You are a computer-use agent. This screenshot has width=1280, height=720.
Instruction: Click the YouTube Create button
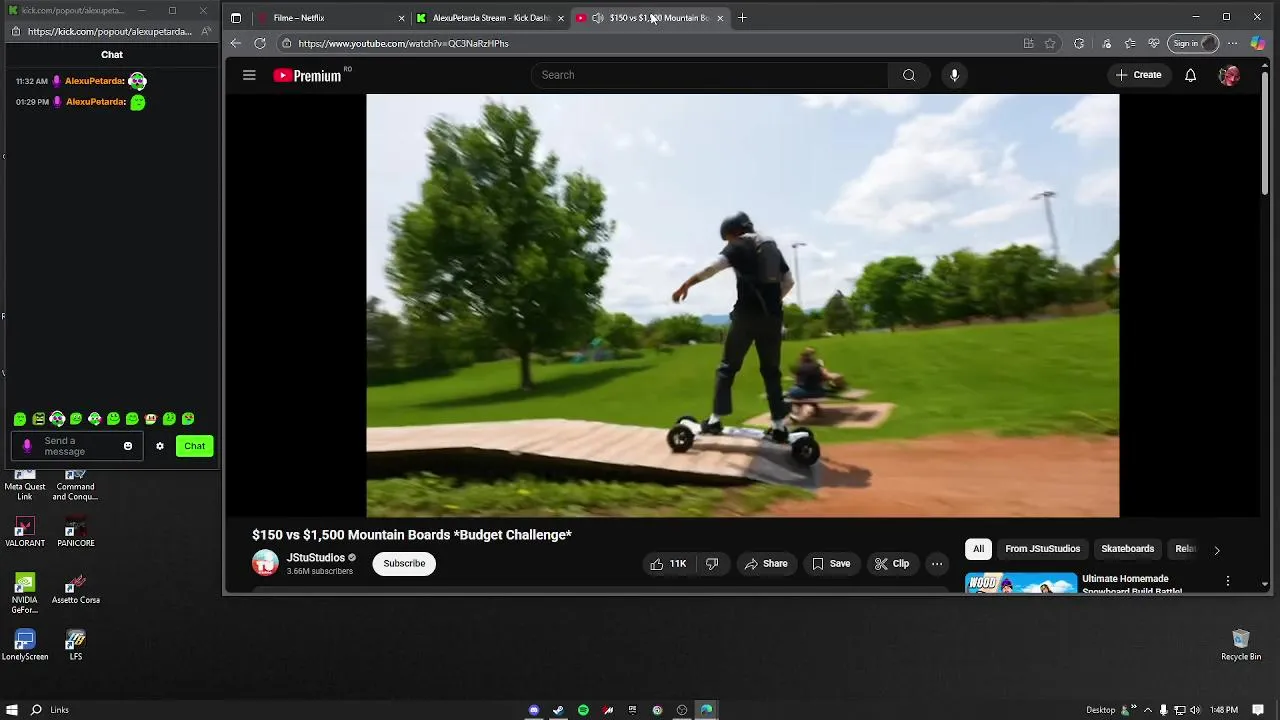pos(1138,75)
